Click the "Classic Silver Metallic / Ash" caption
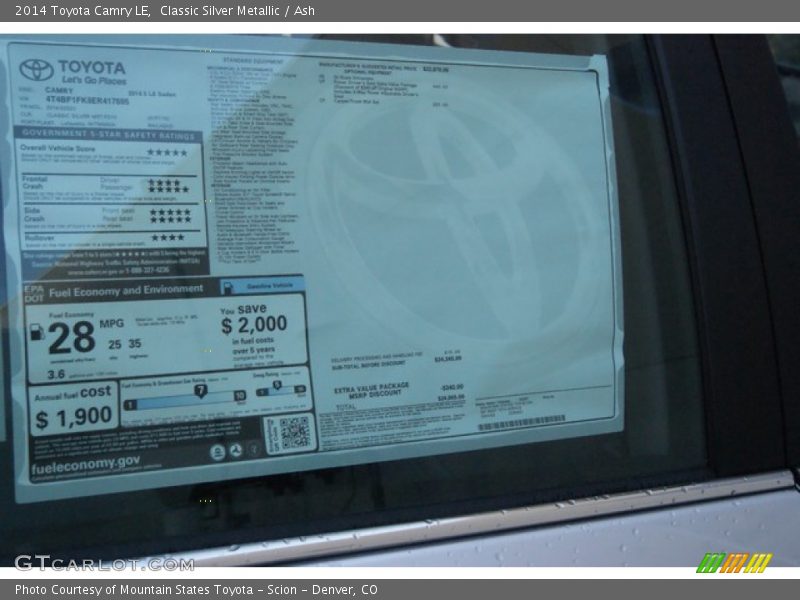This screenshot has width=800, height=600. click(x=237, y=10)
